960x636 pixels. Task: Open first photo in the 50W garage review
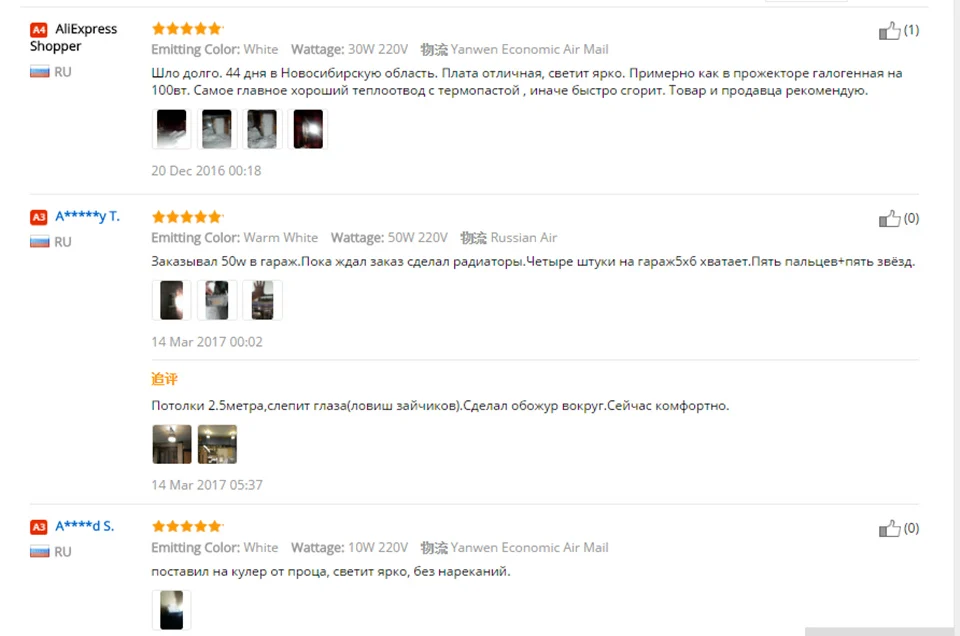171,300
